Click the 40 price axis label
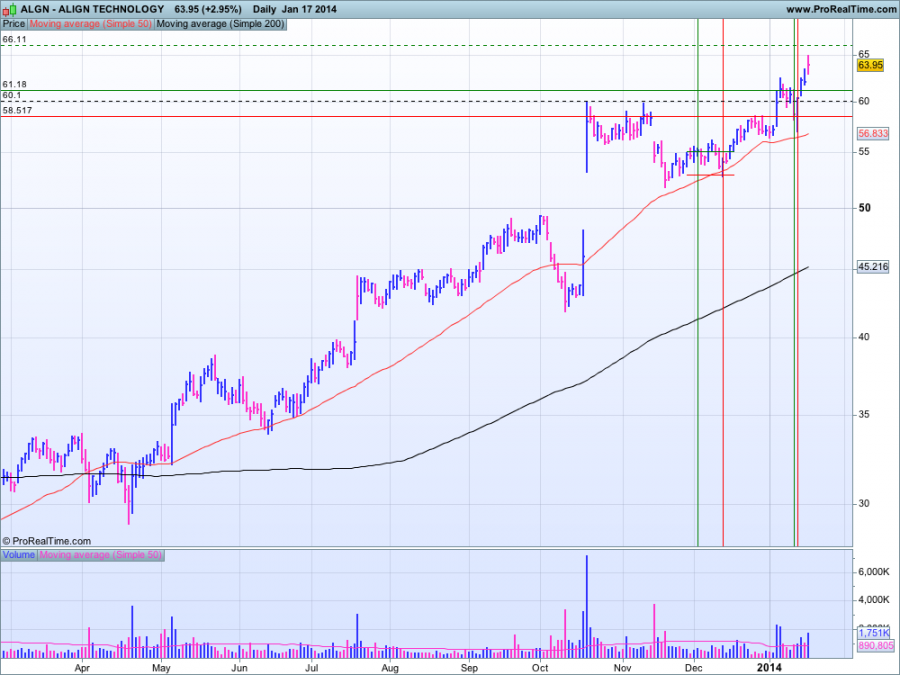The height and width of the screenshot is (675, 900). point(864,337)
